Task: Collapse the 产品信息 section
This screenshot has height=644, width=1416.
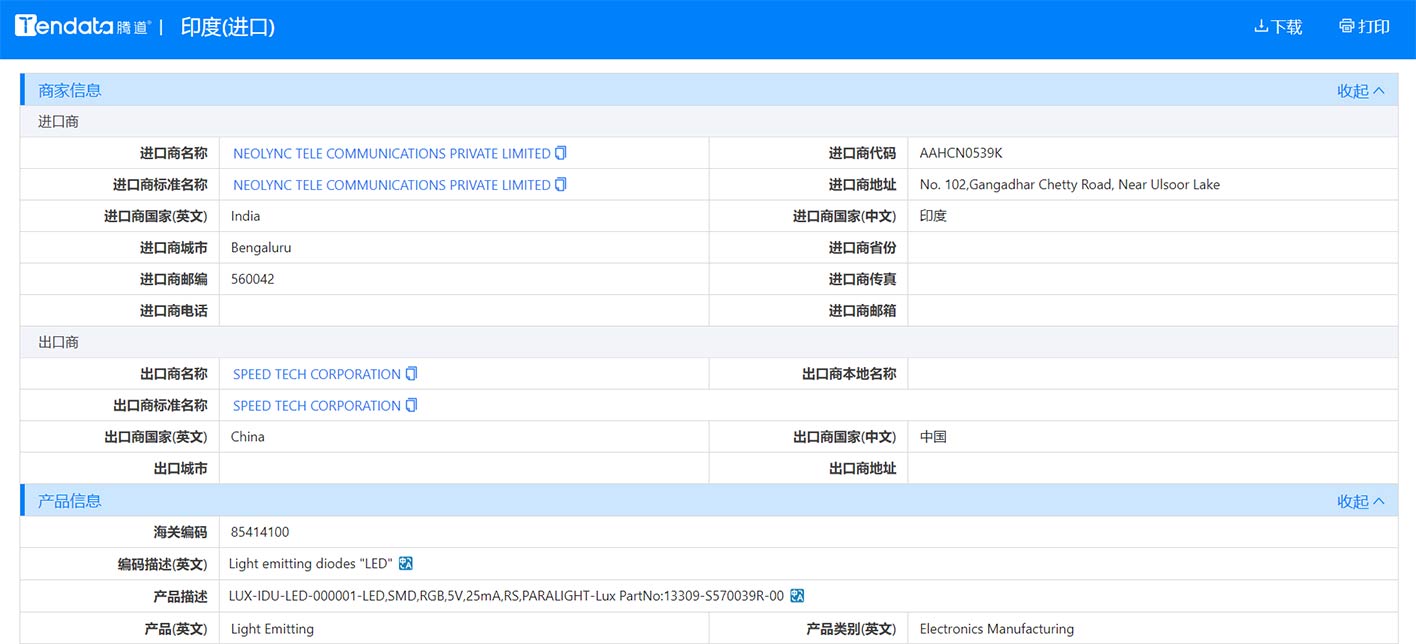Action: (1361, 501)
